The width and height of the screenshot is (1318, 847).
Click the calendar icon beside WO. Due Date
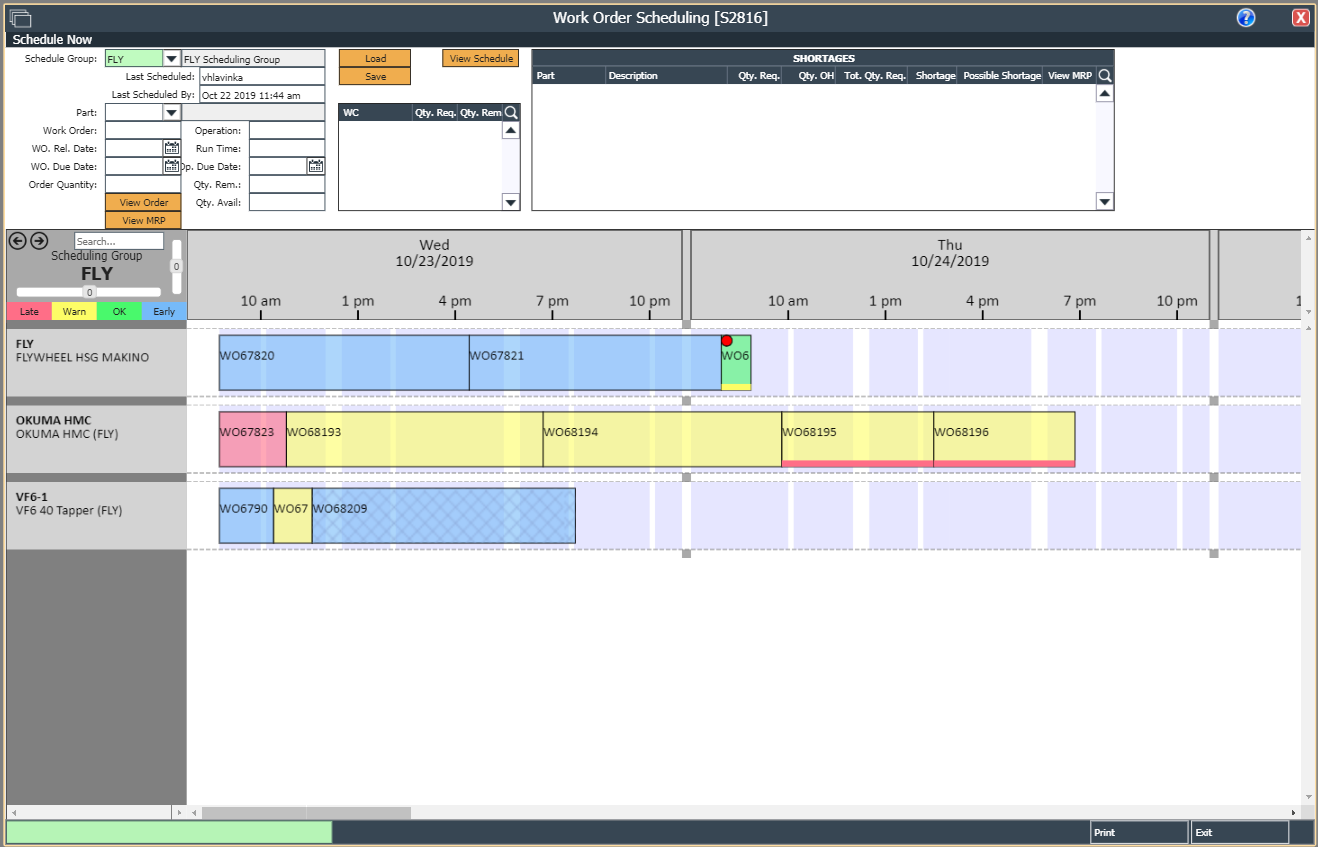pos(171,166)
